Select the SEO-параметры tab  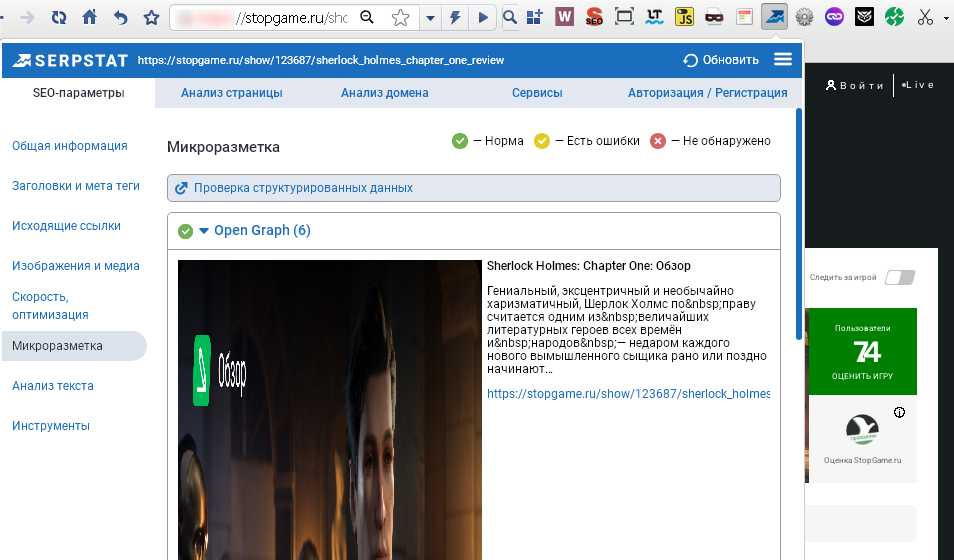(x=78, y=93)
